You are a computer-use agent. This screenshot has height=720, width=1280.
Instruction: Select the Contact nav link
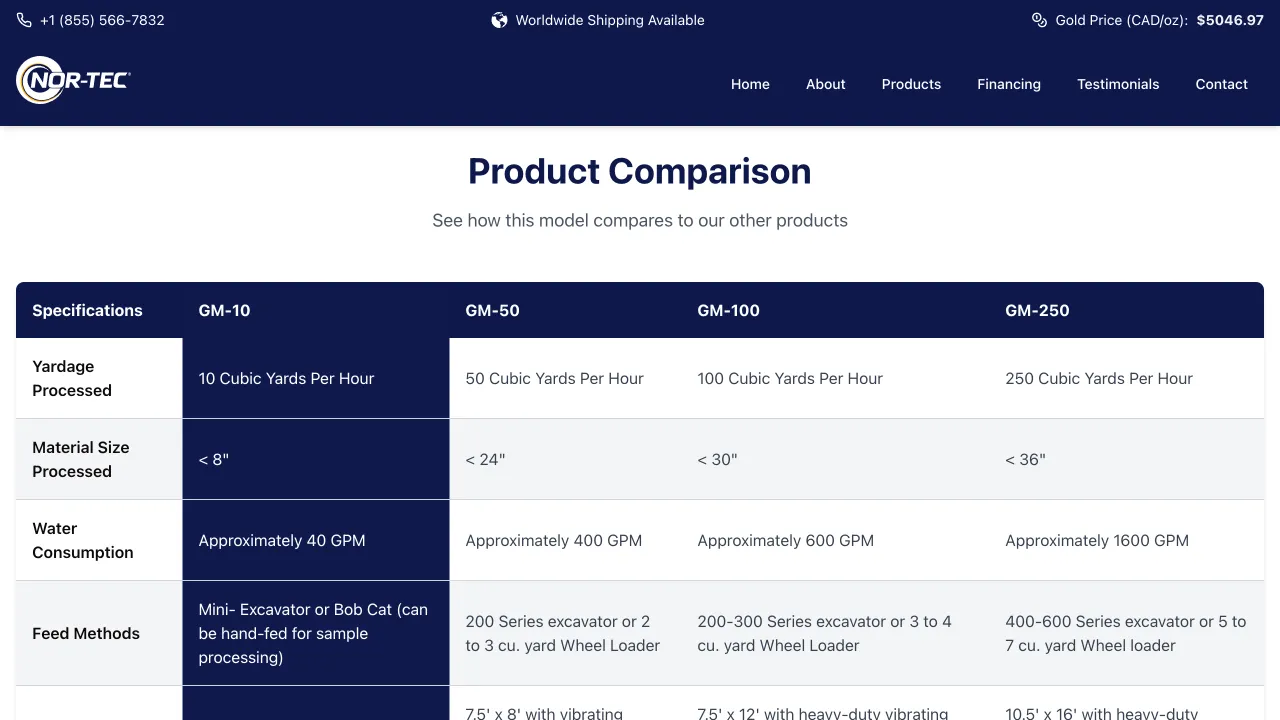pos(1221,84)
